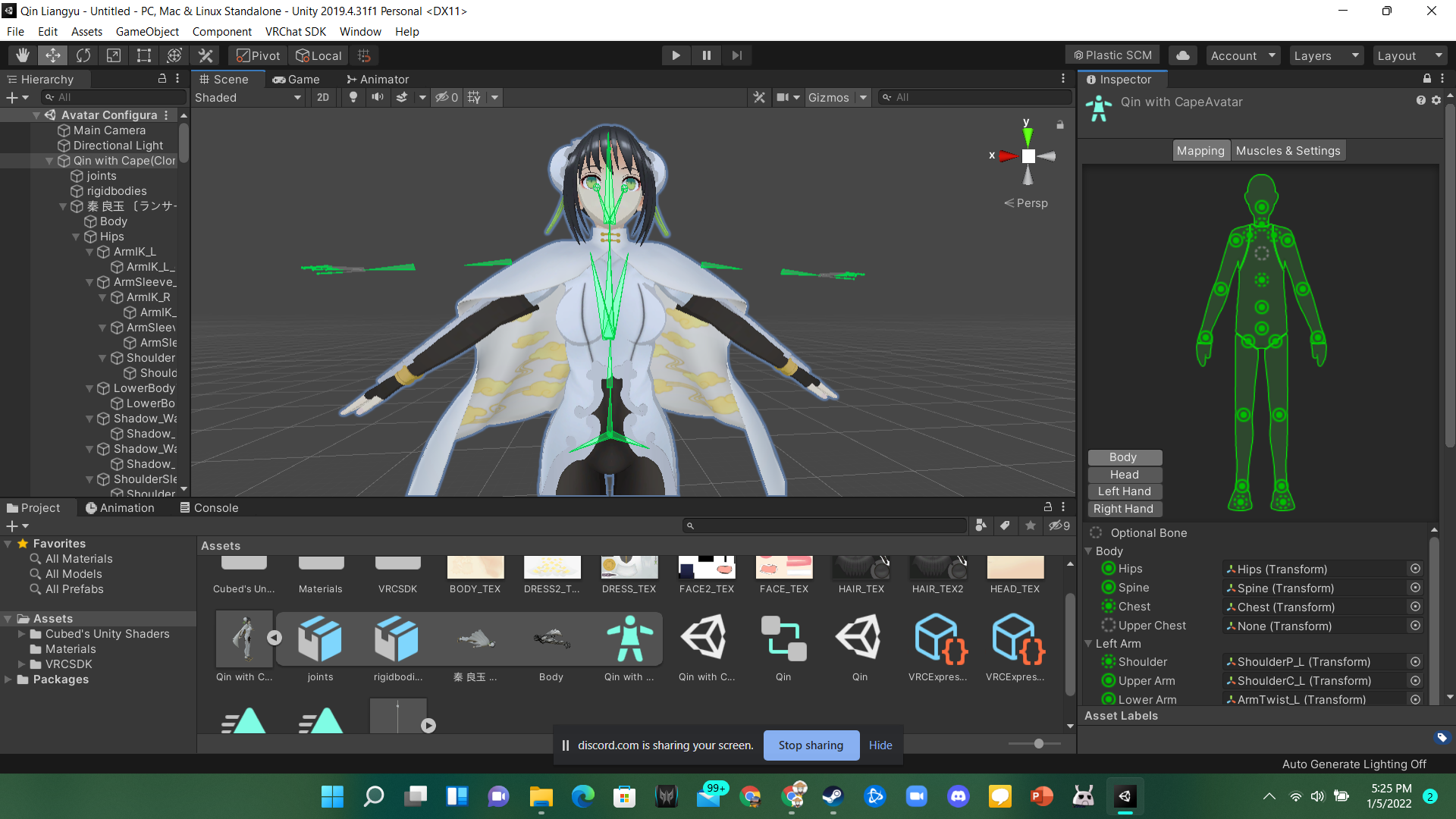Image resolution: width=1456 pixels, height=819 pixels.
Task: Adjust the asset thumbnail size slider
Action: coord(1038,744)
